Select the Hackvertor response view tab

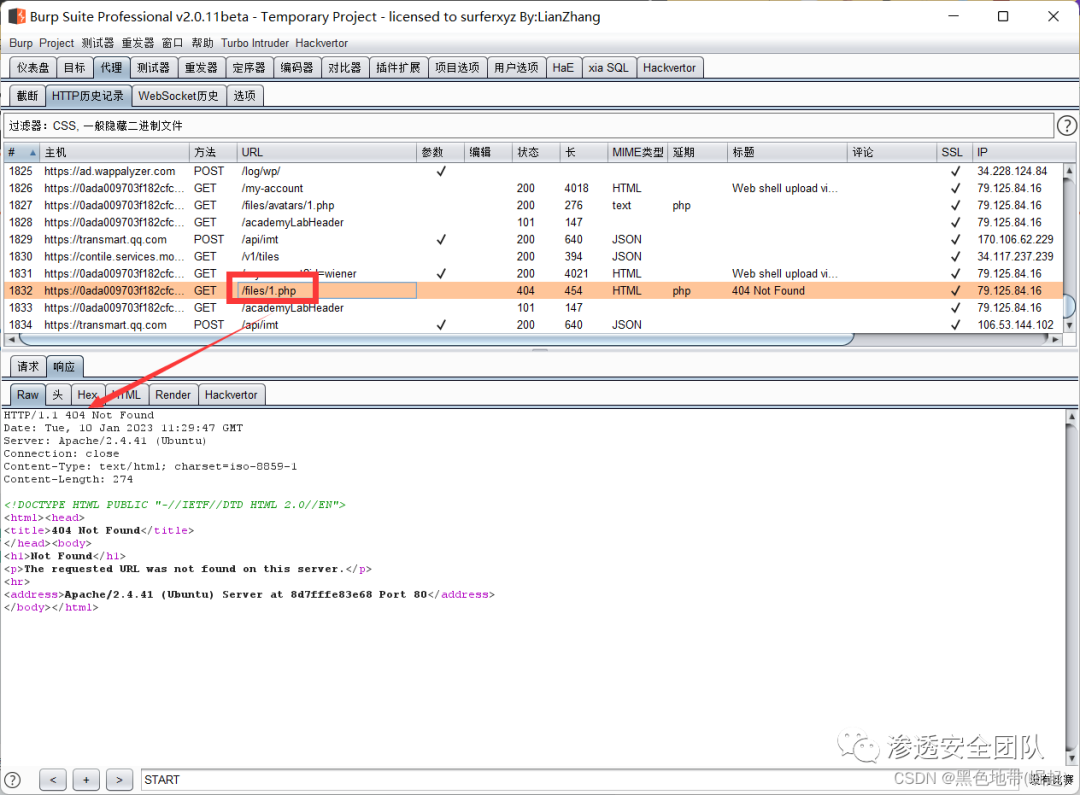tap(231, 395)
